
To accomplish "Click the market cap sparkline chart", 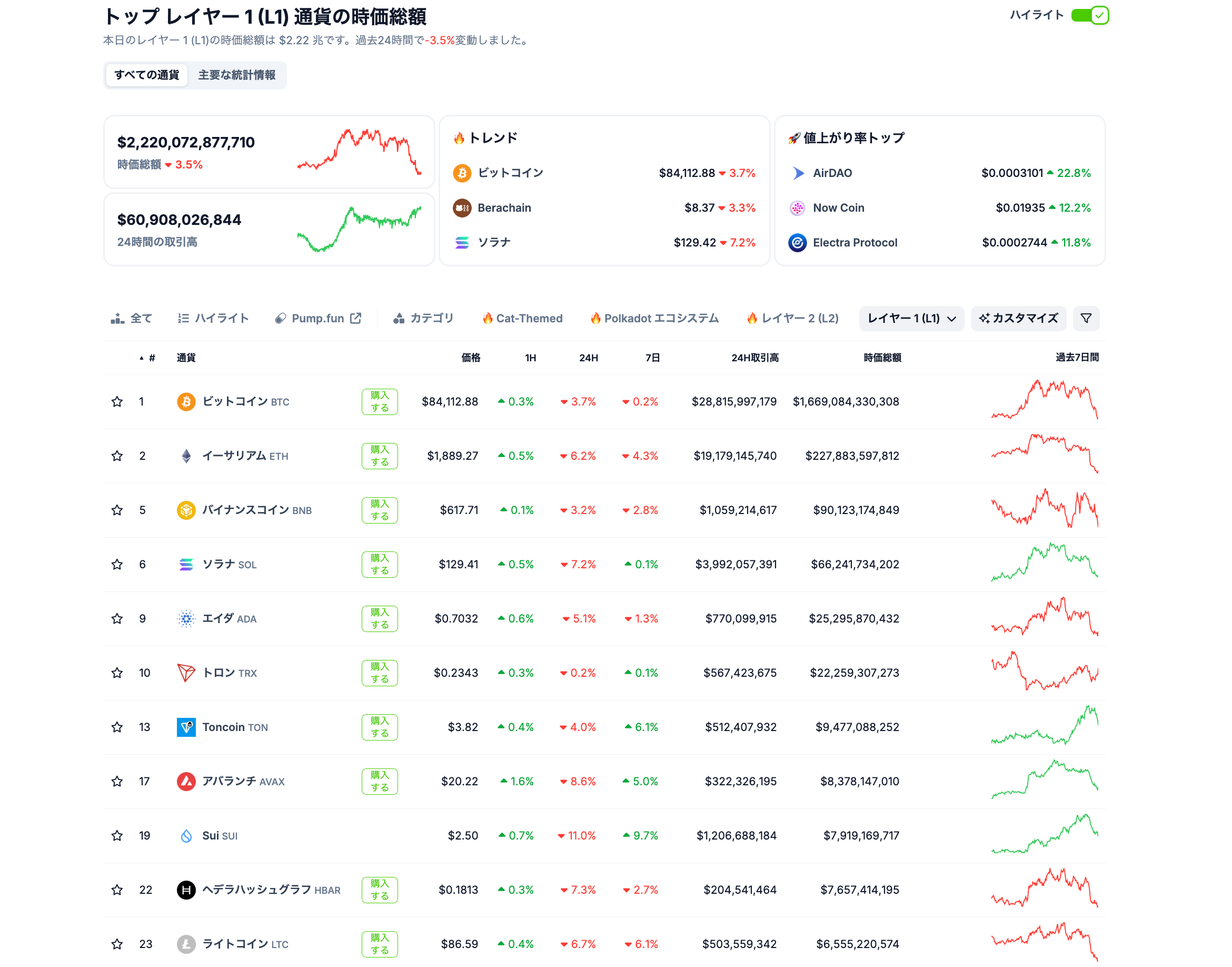I will tap(359, 152).
